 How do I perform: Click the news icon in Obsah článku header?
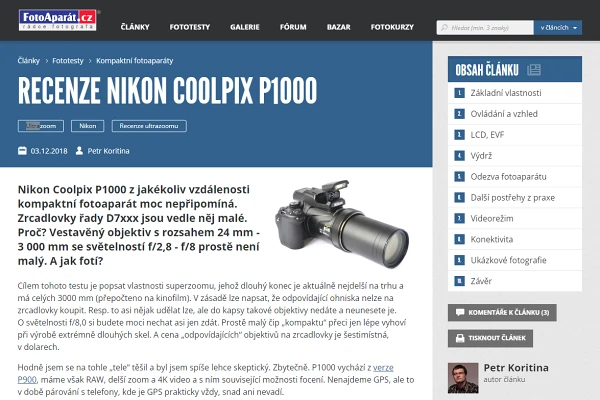[x=534, y=70]
